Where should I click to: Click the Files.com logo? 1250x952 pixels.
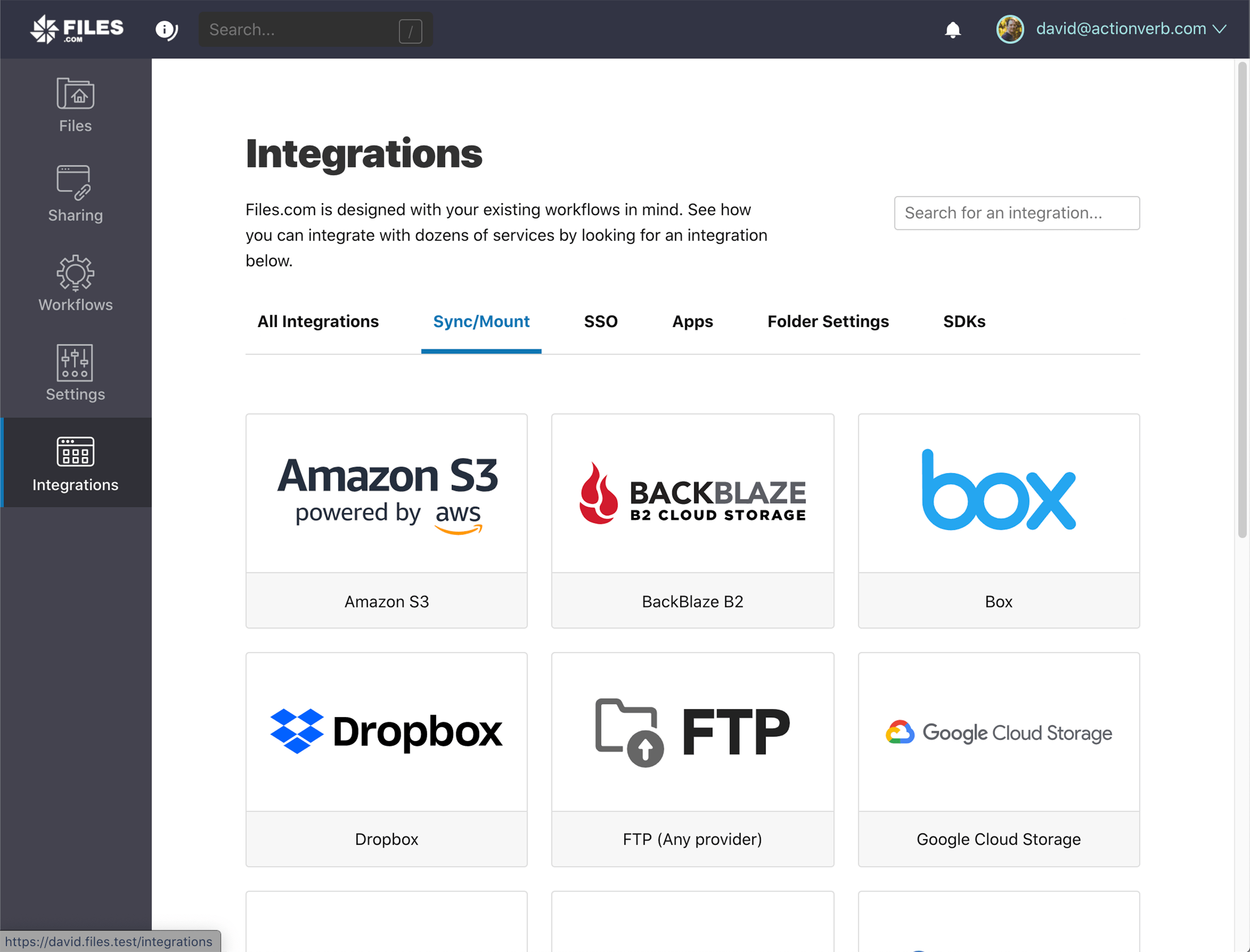pyautogui.click(x=77, y=29)
